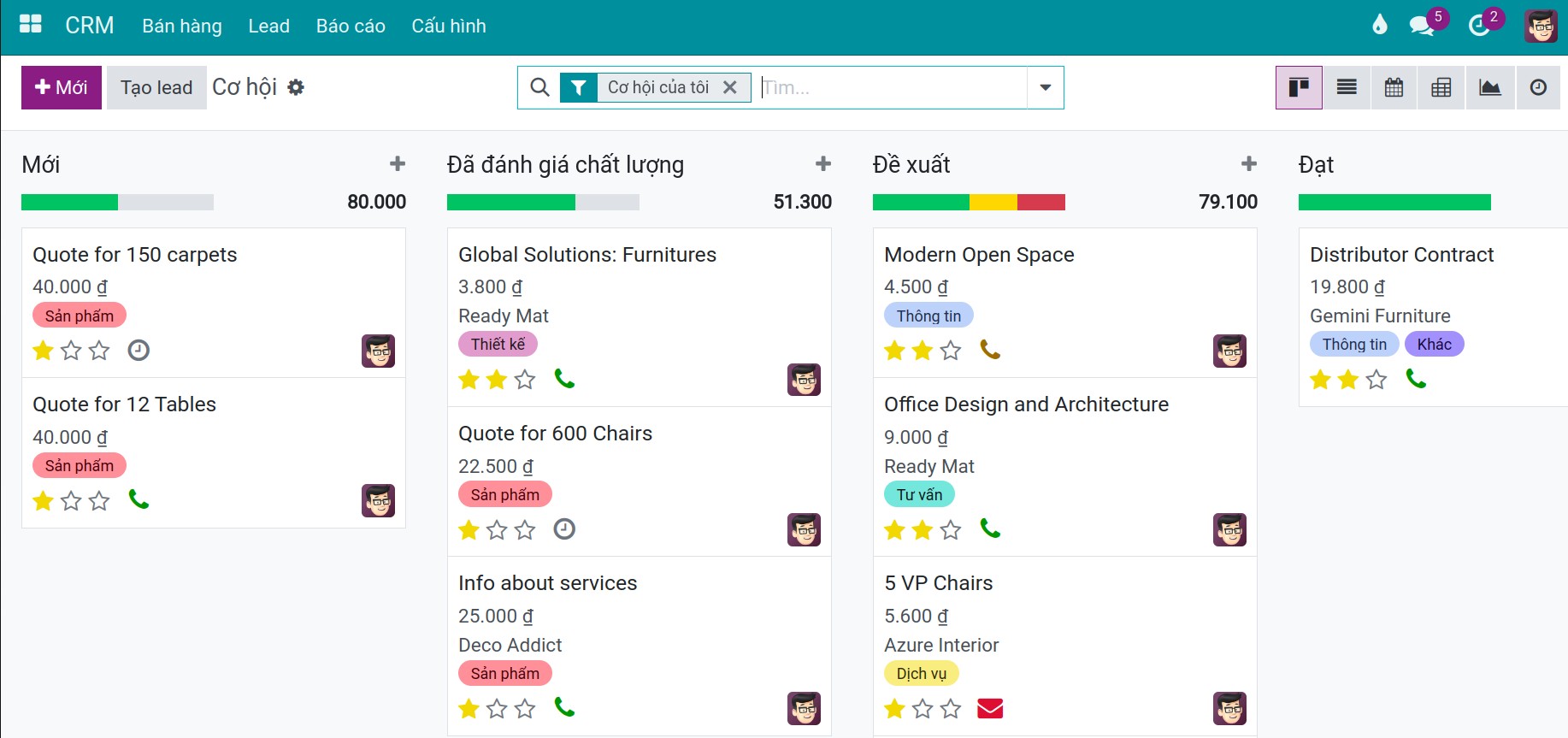Set third star on Distributor Contract
The height and width of the screenshot is (738, 1568).
1376,379
